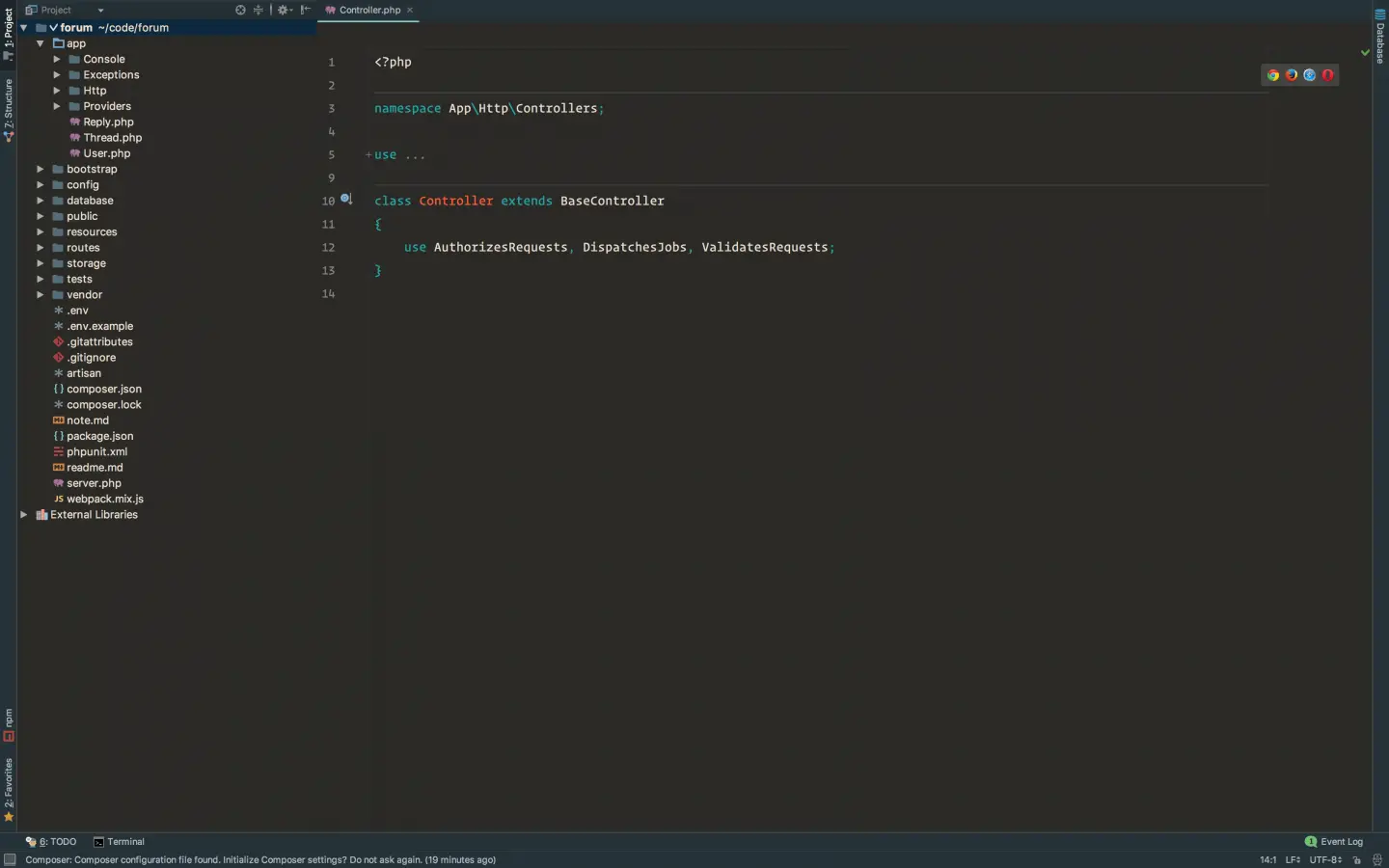This screenshot has width=1389, height=868.
Task: Click the gutter icon on line 10
Action: pos(346,200)
